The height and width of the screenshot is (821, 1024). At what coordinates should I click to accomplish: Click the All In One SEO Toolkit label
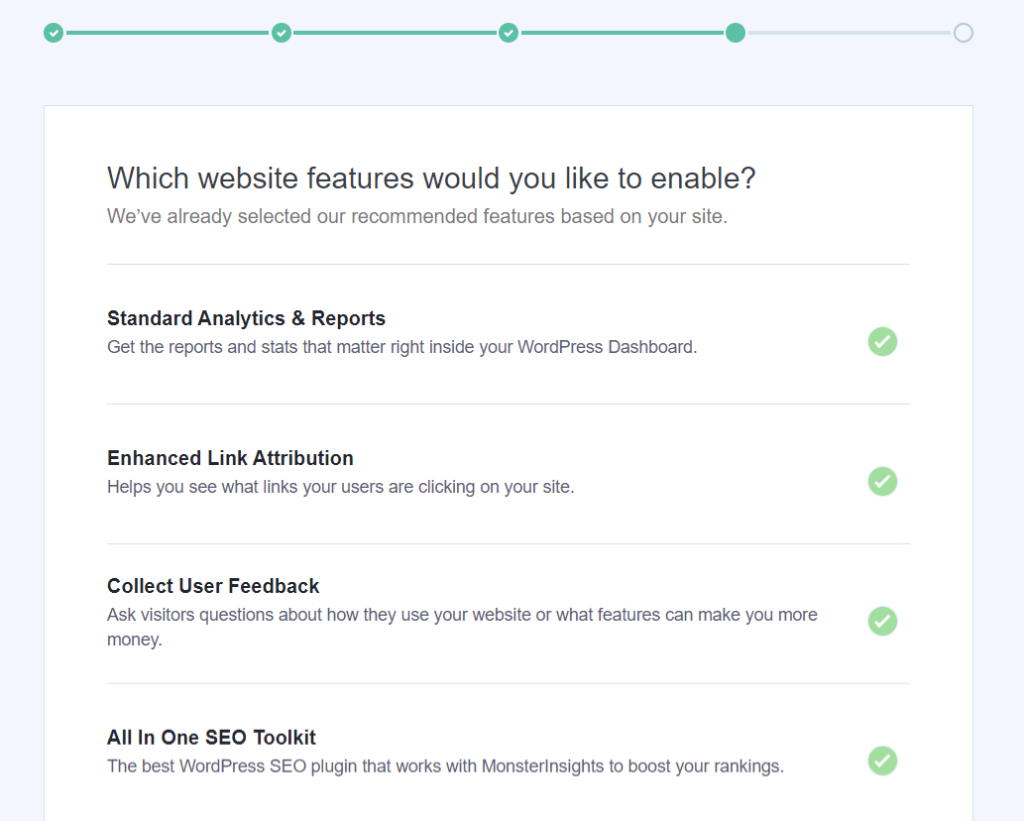point(211,737)
